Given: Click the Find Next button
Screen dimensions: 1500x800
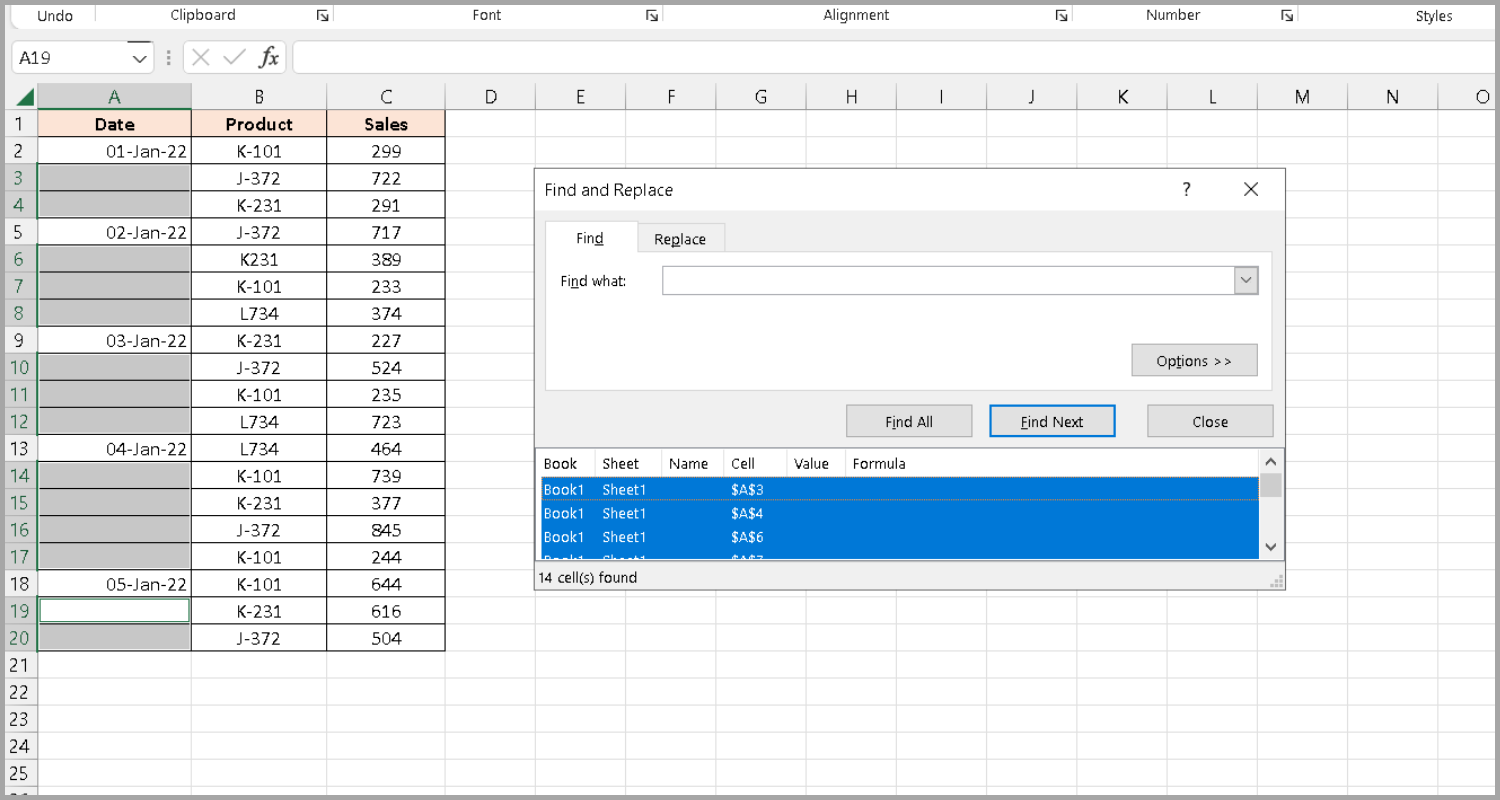Looking at the screenshot, I should [x=1052, y=420].
